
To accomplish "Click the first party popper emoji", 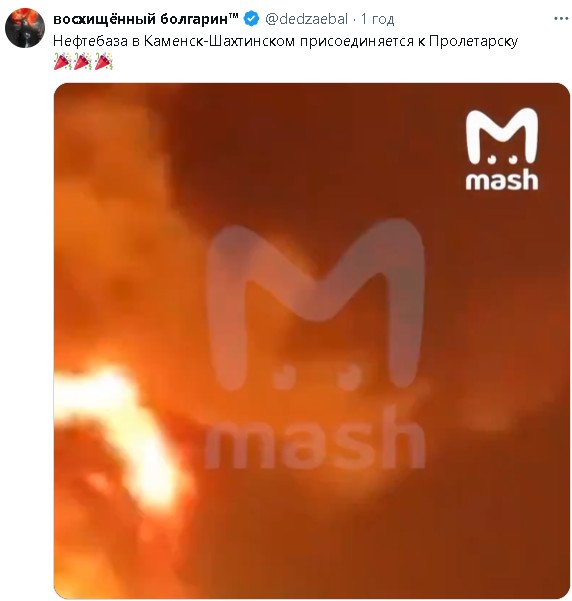I will coord(63,61).
